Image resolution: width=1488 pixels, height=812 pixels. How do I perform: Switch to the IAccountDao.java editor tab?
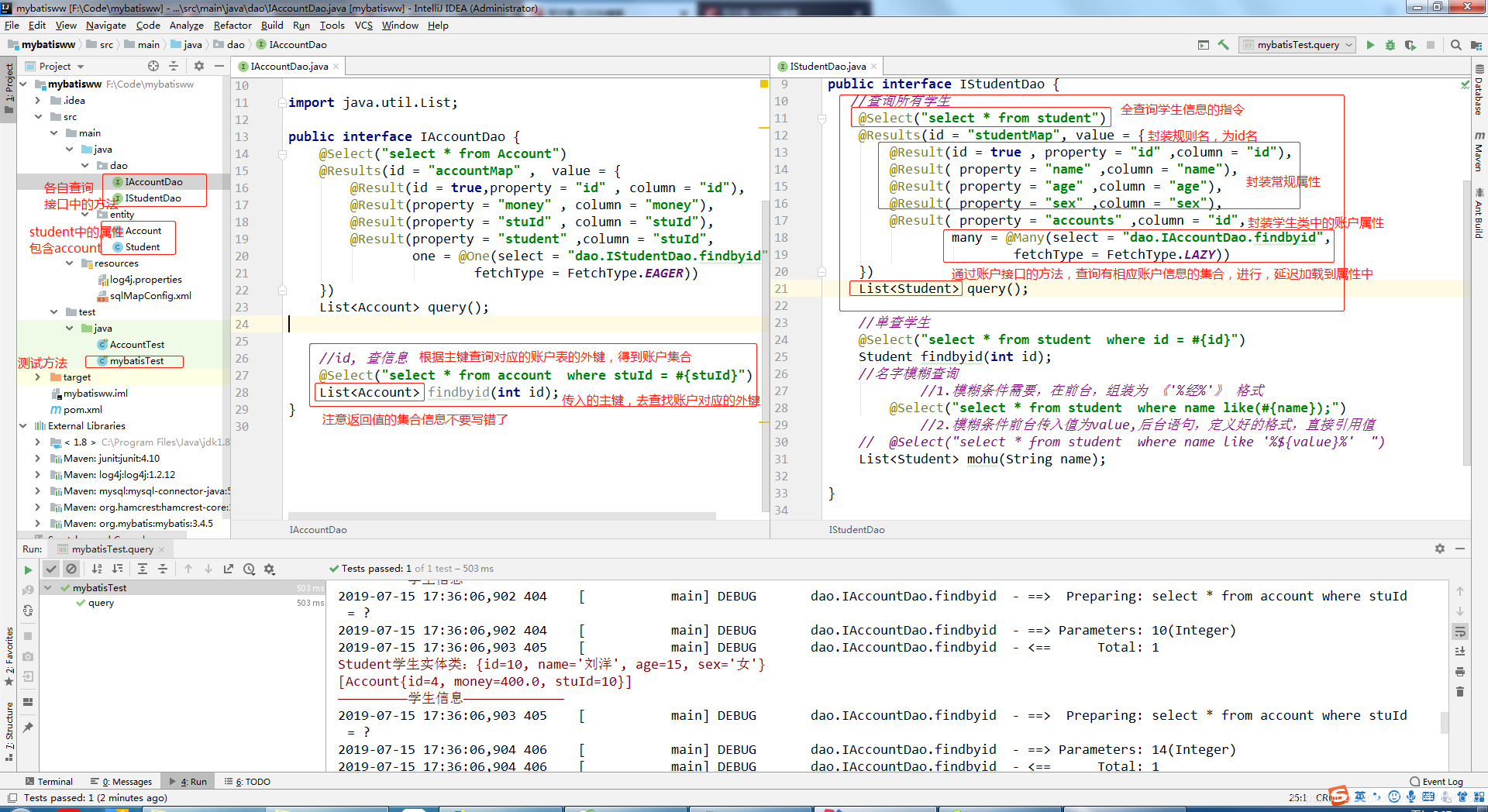288,67
